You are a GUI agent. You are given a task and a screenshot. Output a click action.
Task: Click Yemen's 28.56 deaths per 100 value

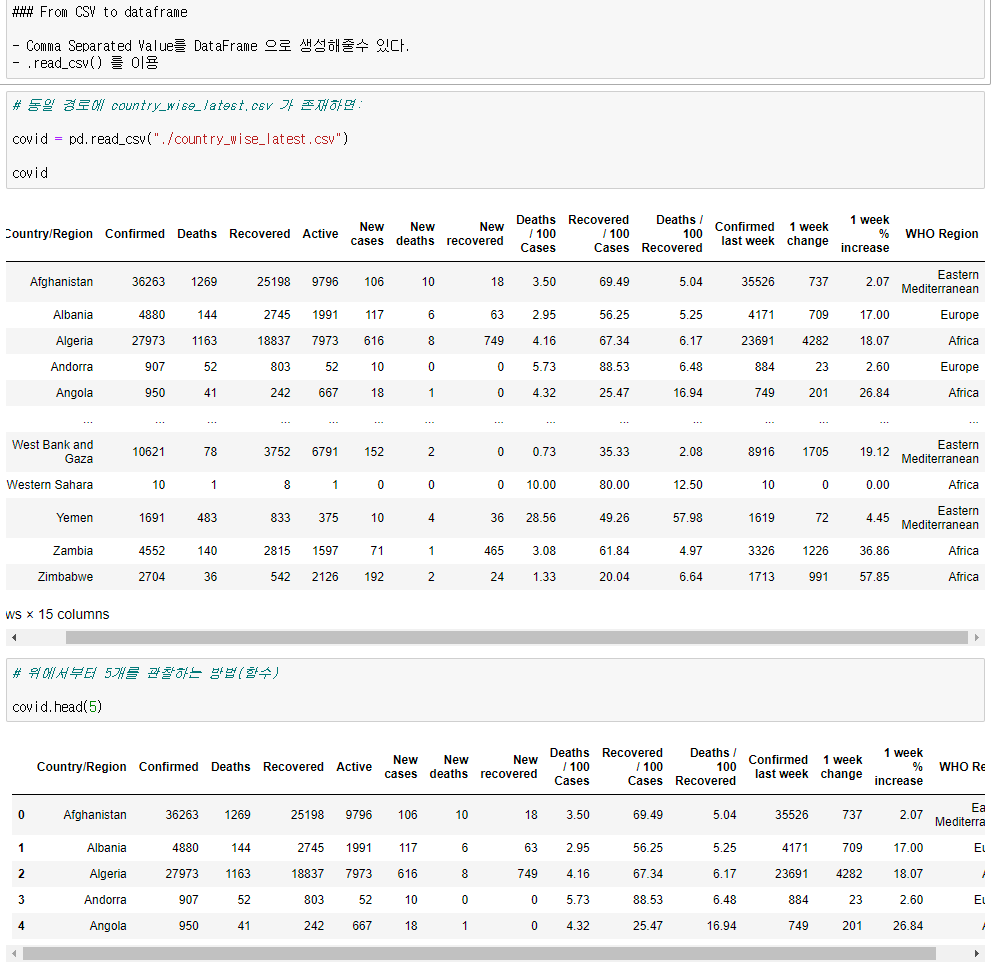click(x=541, y=517)
